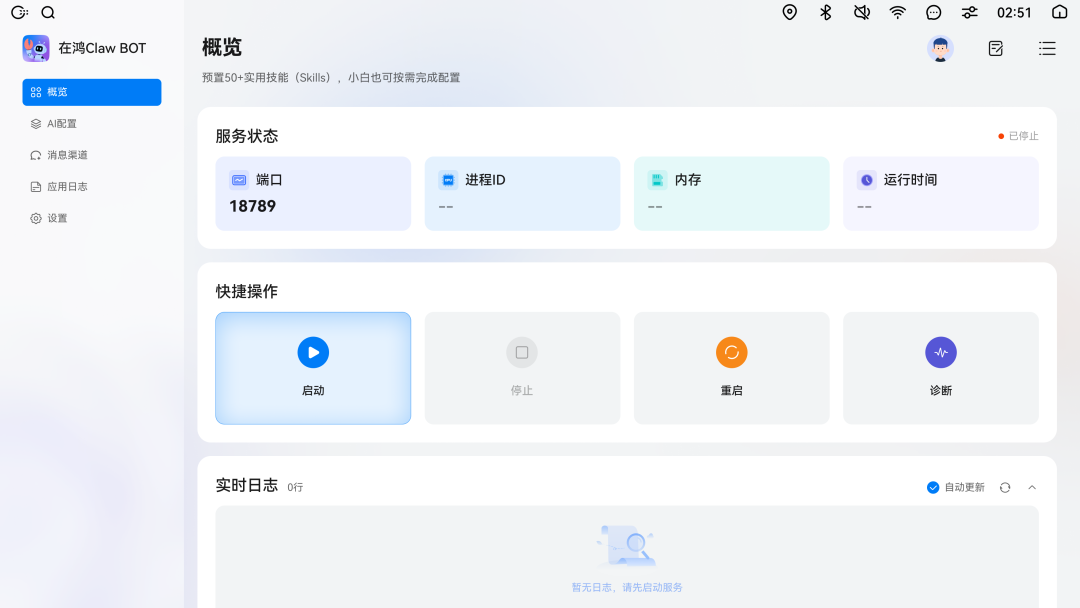
Task: Click the blue Start (启动) play button
Action: click(313, 353)
